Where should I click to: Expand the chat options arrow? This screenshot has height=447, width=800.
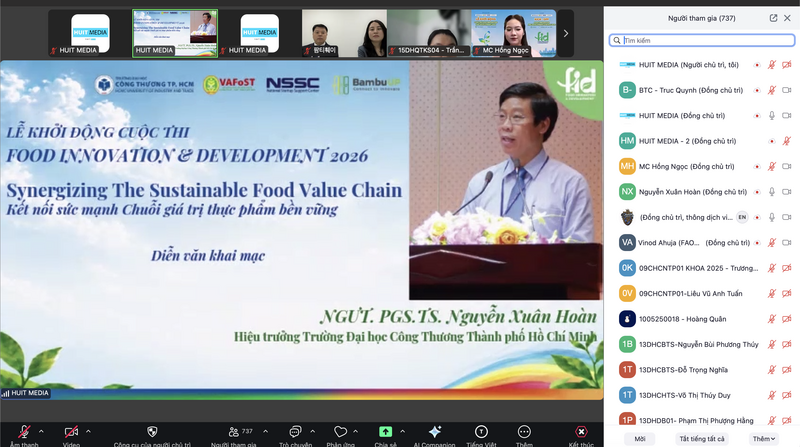click(x=312, y=432)
